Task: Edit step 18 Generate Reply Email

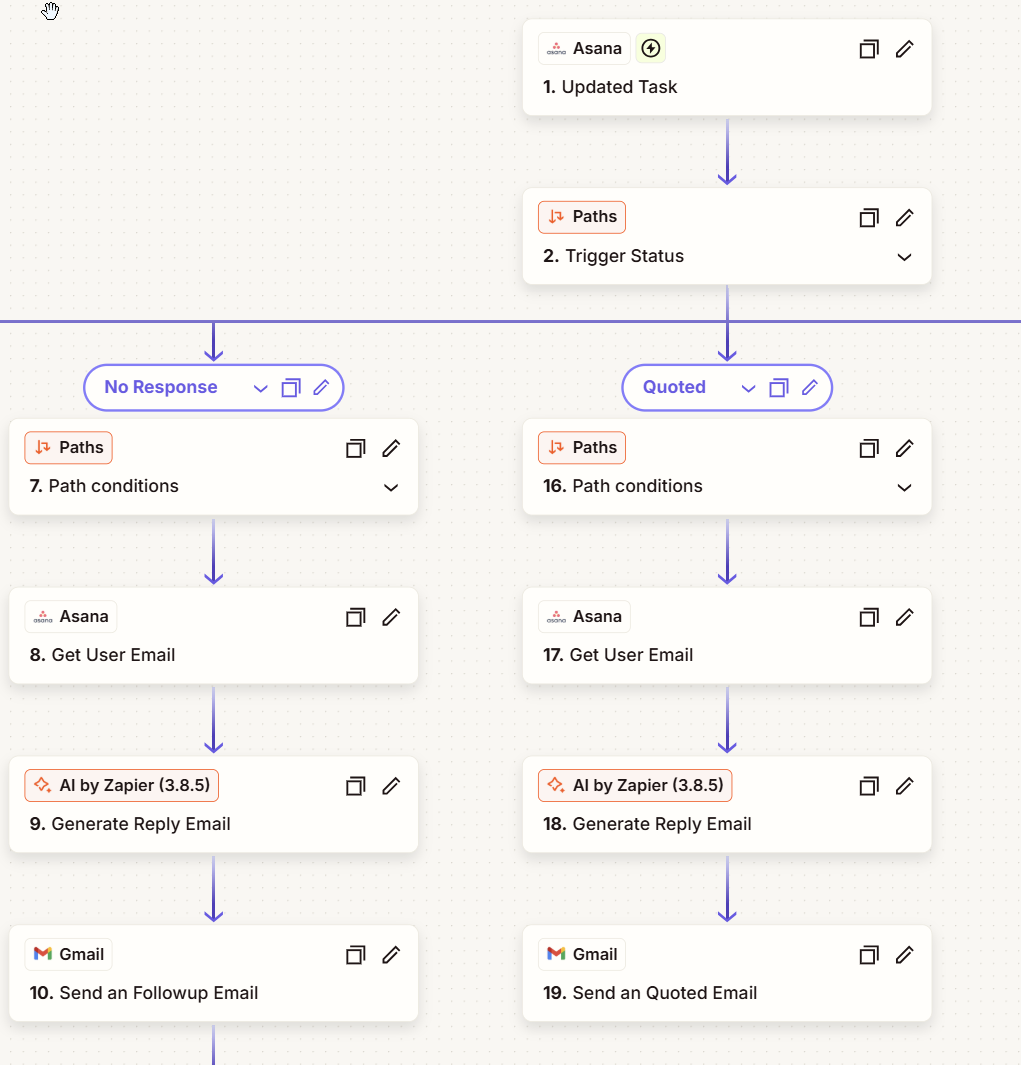Action: click(x=904, y=787)
